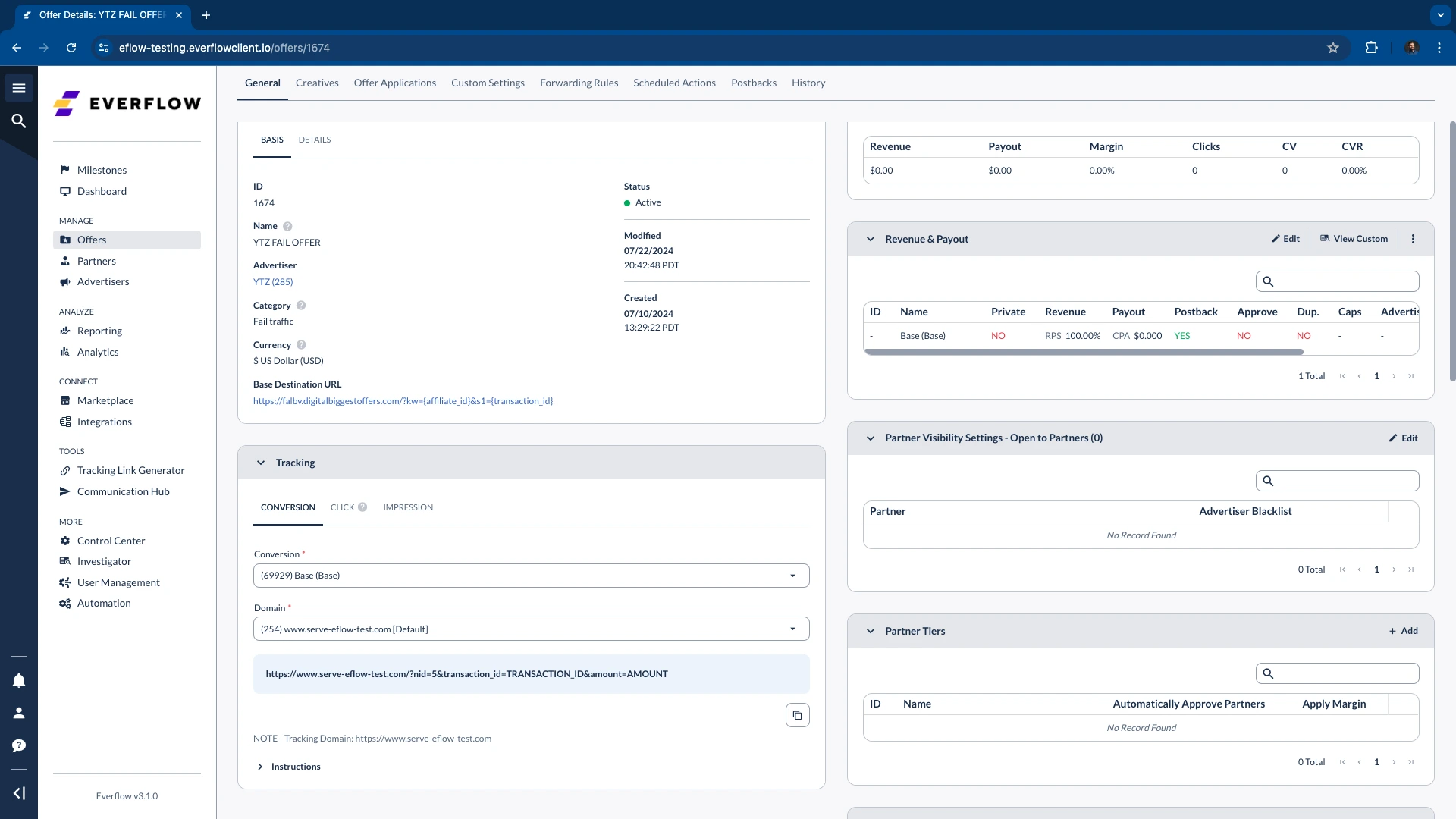The height and width of the screenshot is (819, 1456).
Task: Click Add in Partner Tiers
Action: tap(1403, 631)
